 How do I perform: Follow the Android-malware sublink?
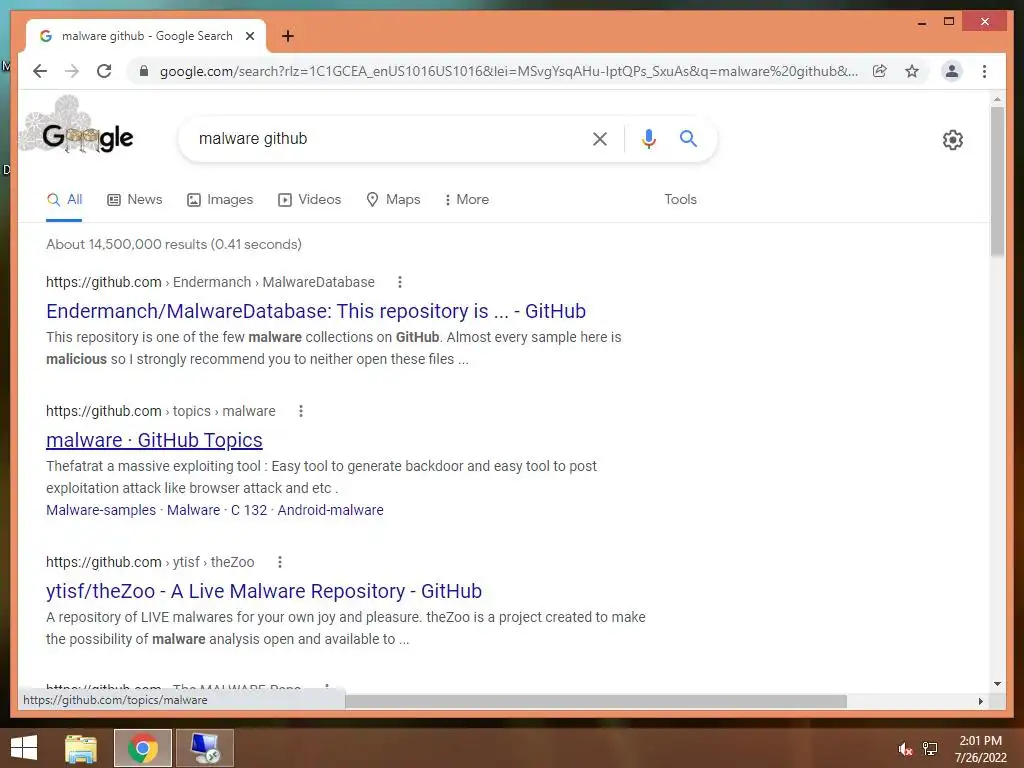click(x=330, y=510)
